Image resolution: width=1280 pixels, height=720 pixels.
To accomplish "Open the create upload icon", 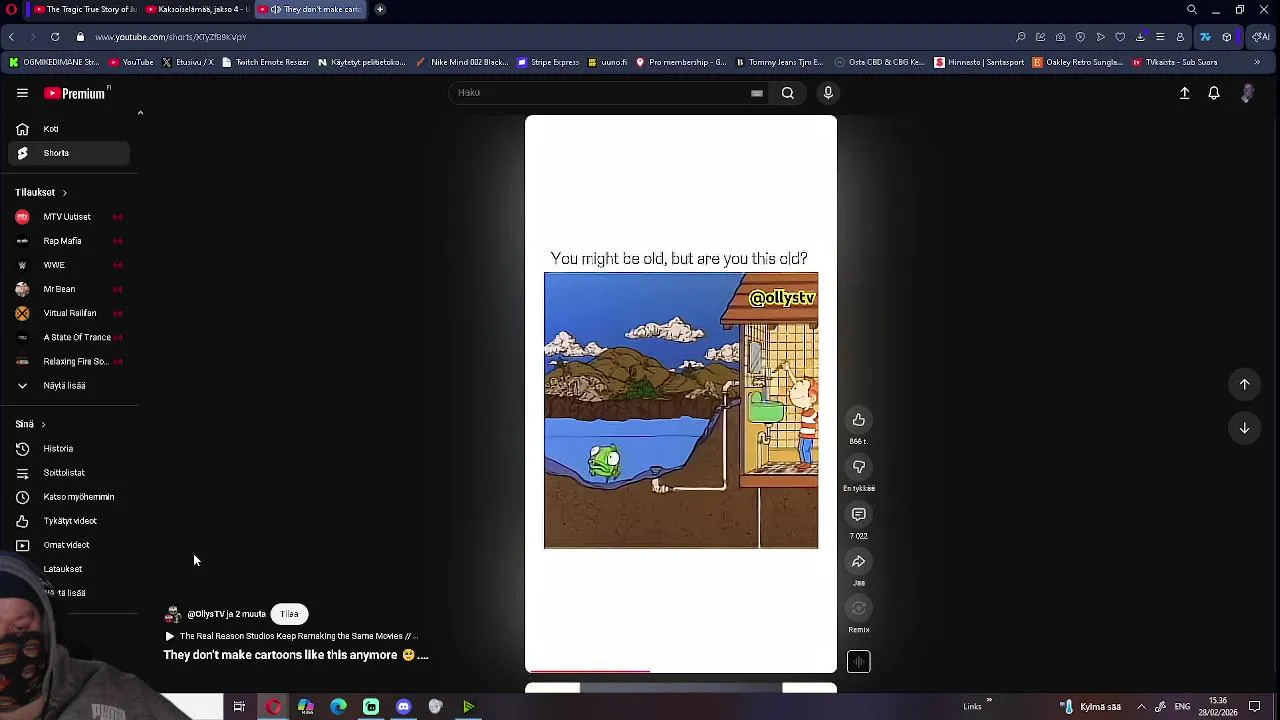I will tap(1185, 93).
